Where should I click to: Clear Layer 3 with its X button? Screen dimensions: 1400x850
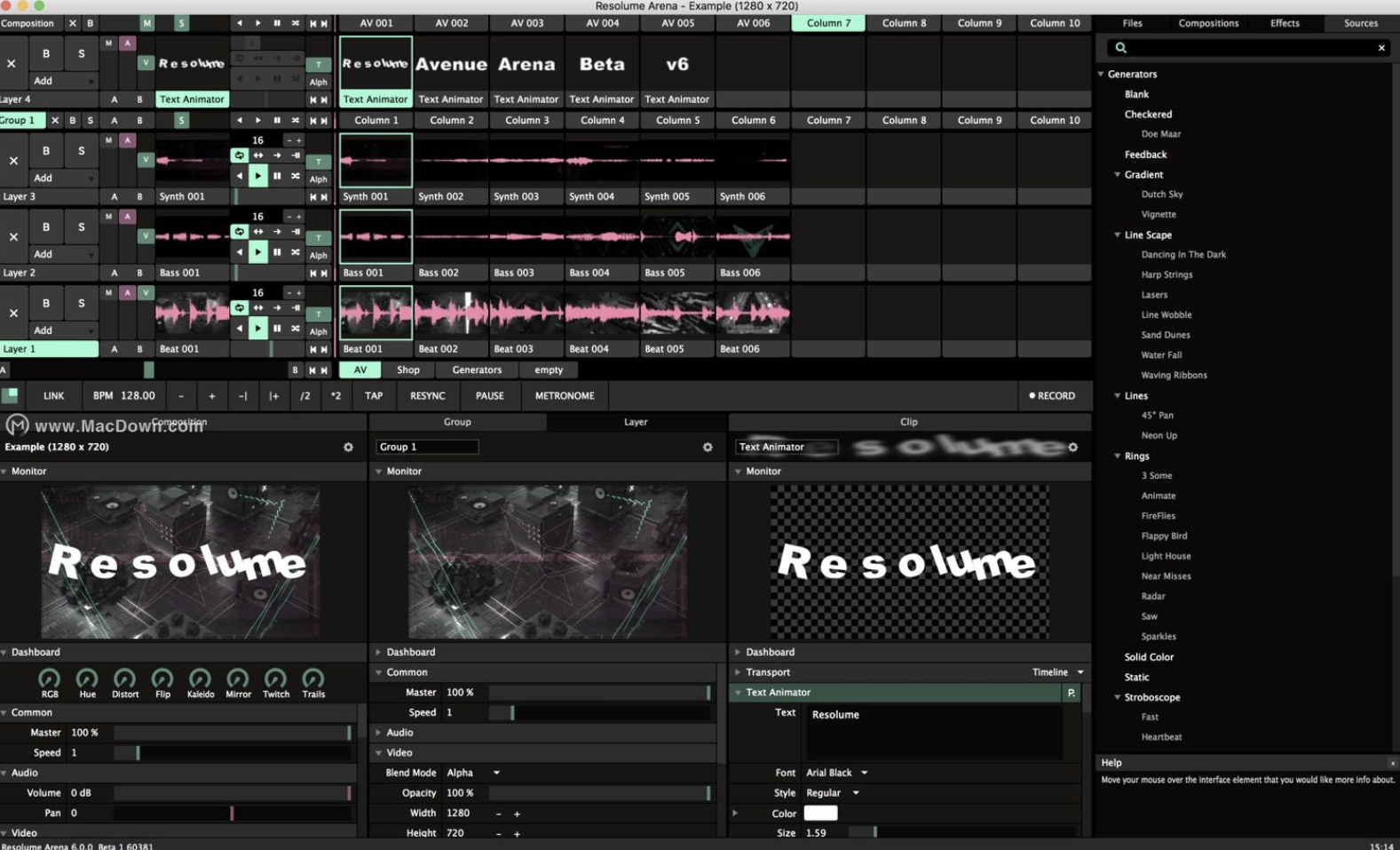pos(13,161)
